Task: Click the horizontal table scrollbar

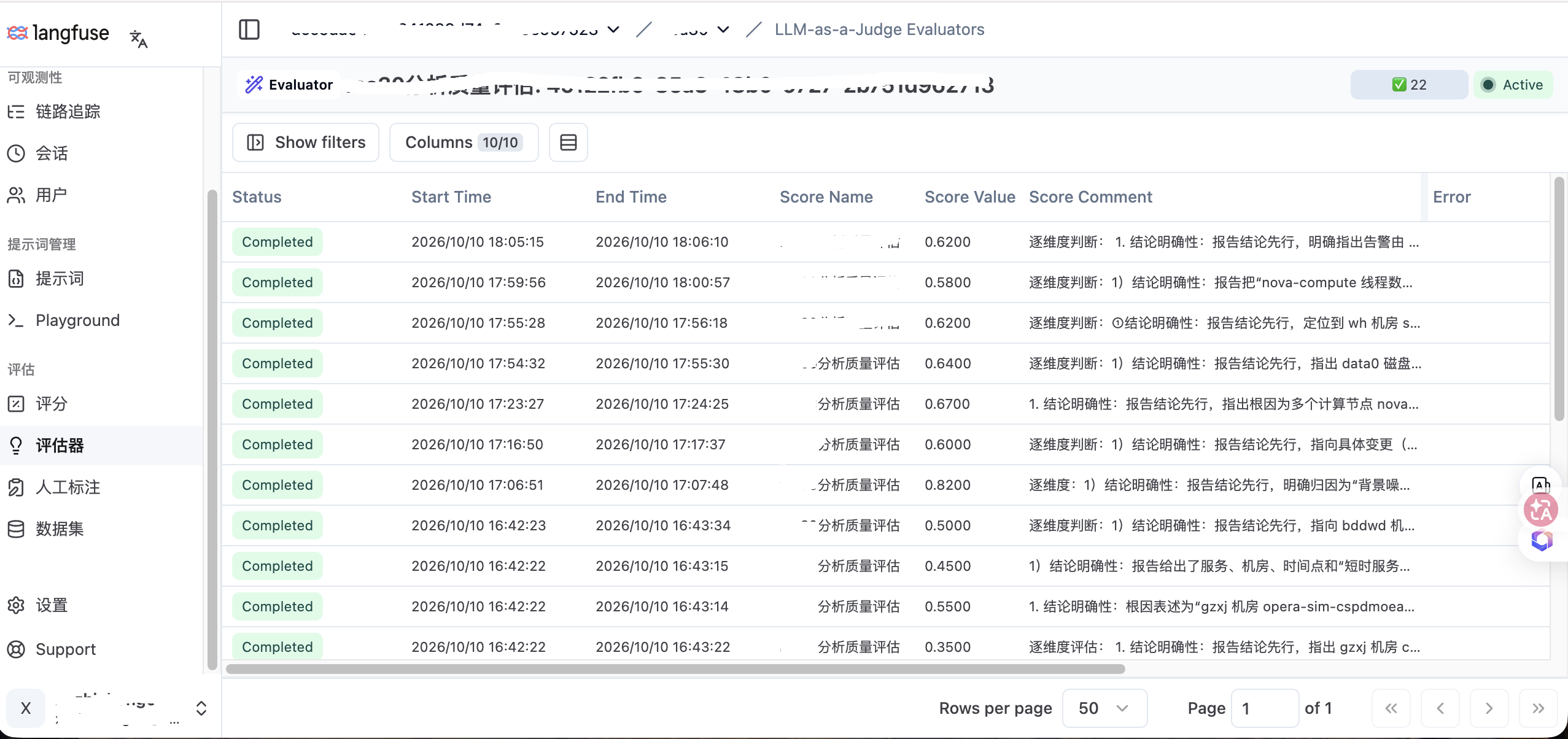Action: point(675,669)
